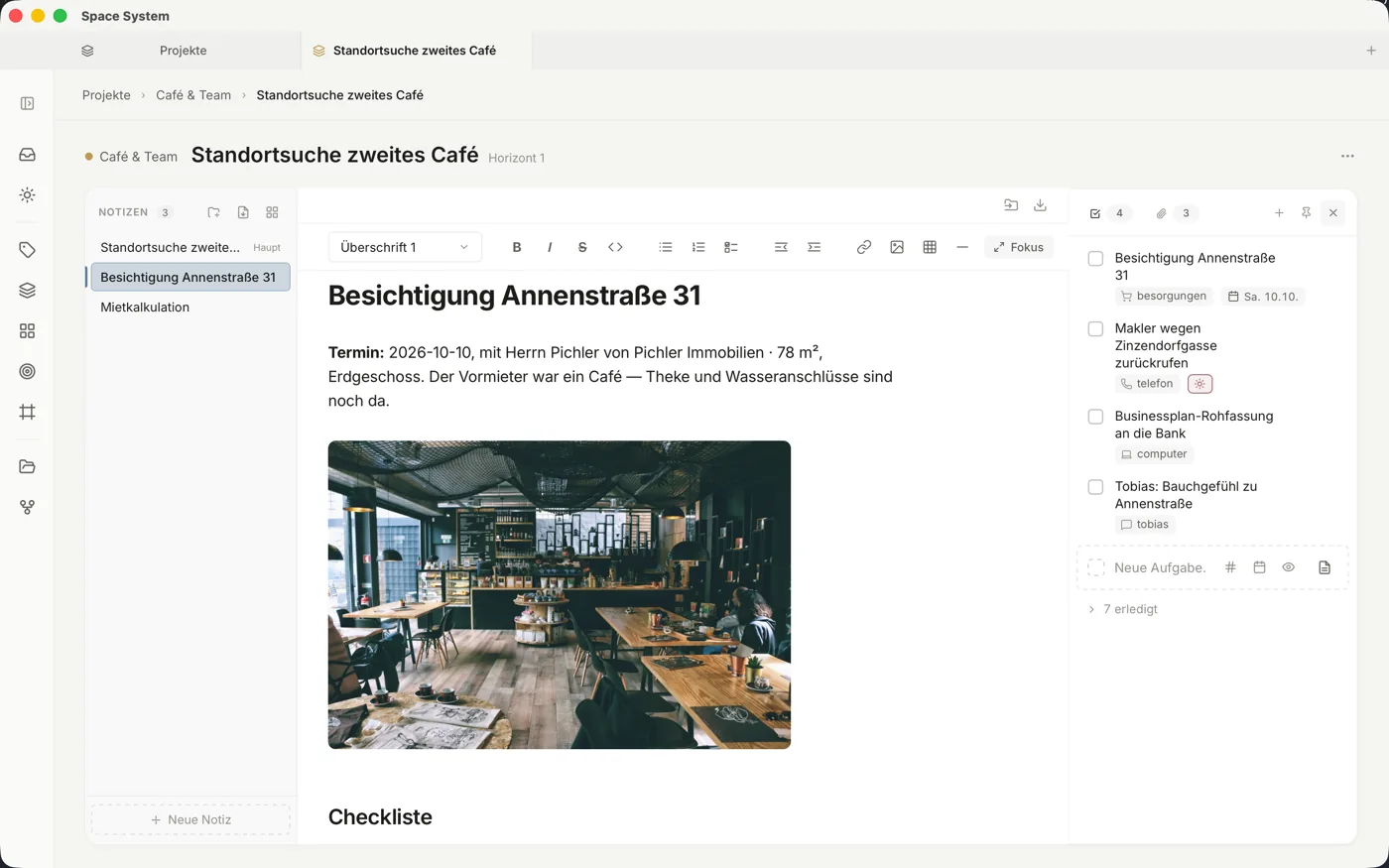Open the goals target icon in sidebar
This screenshot has height=868, width=1389.
(x=27, y=371)
